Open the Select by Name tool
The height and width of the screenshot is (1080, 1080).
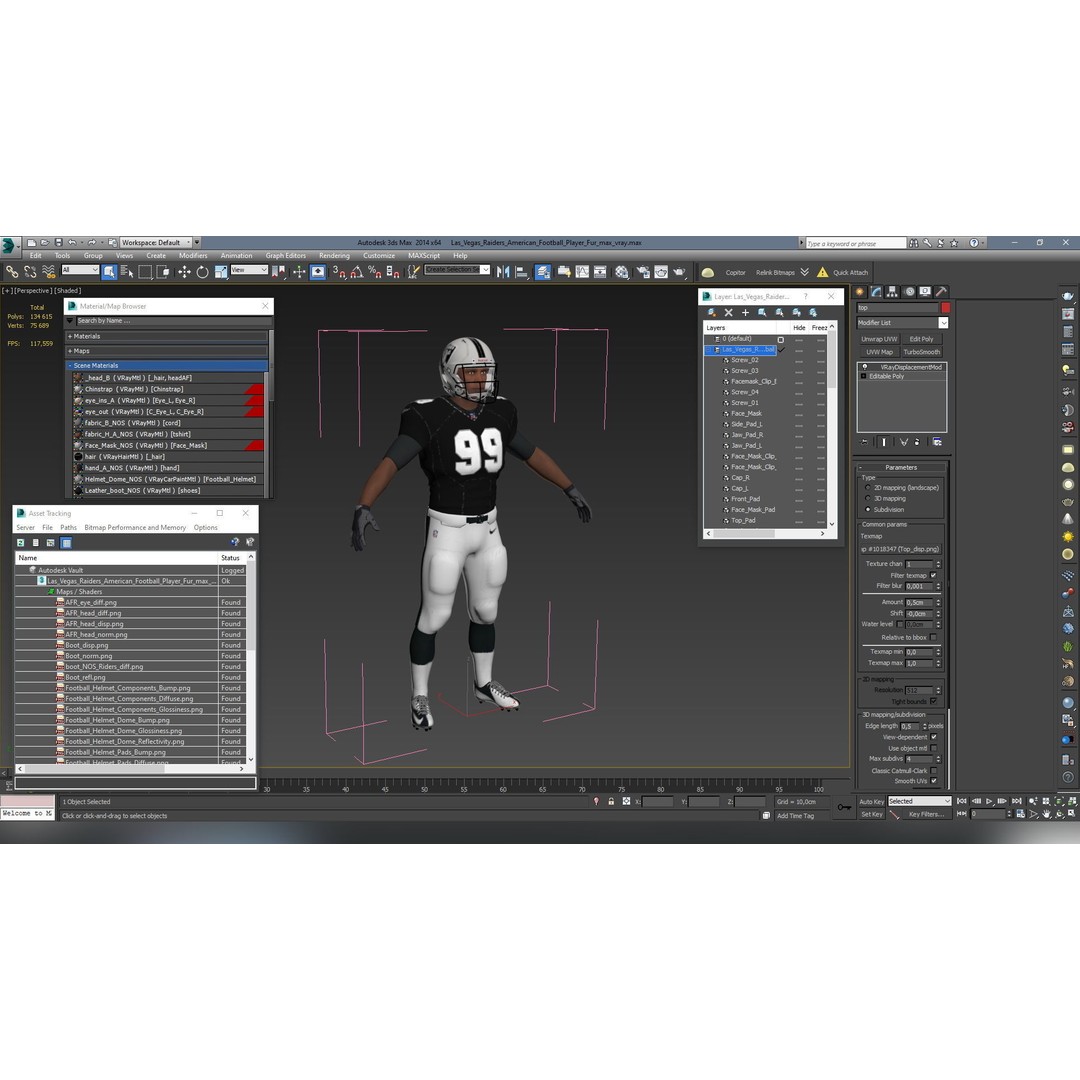click(127, 272)
